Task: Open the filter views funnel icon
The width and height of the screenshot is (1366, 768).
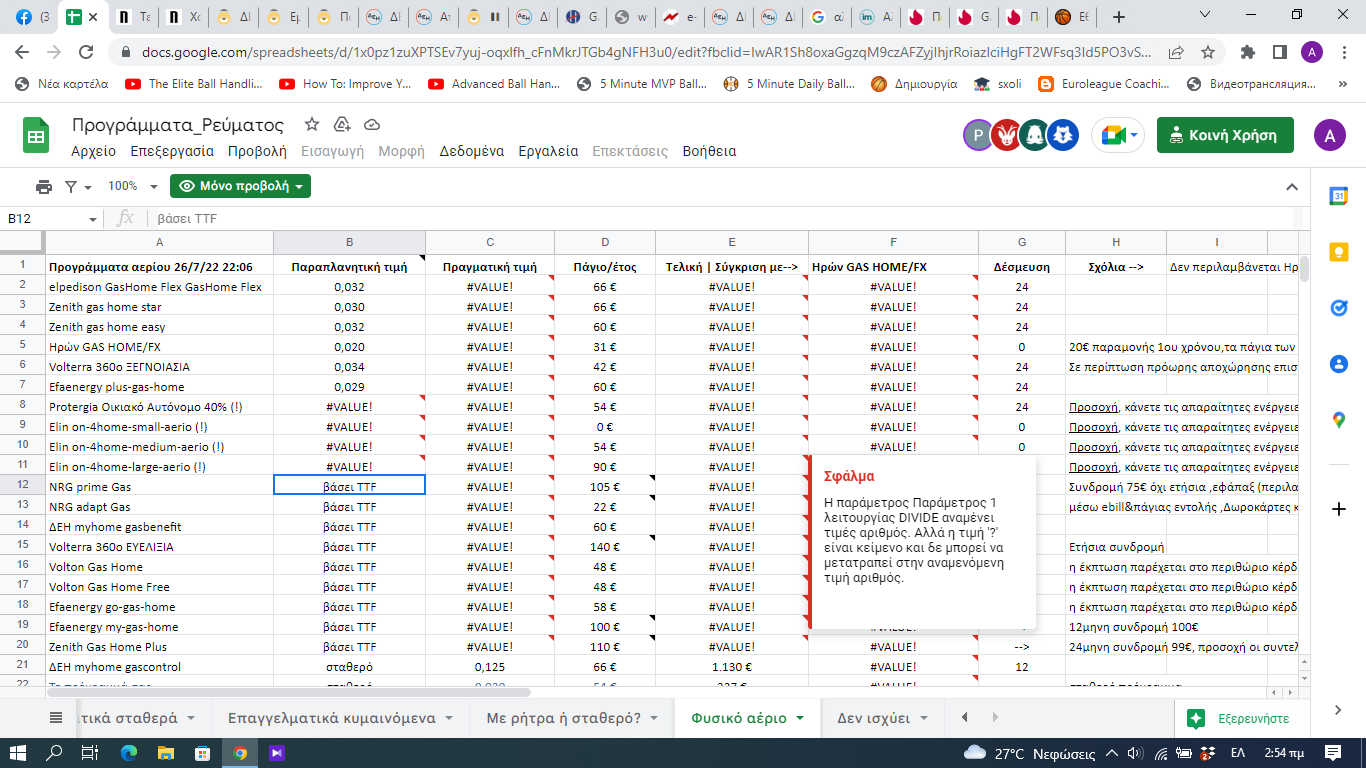Action: click(x=72, y=186)
